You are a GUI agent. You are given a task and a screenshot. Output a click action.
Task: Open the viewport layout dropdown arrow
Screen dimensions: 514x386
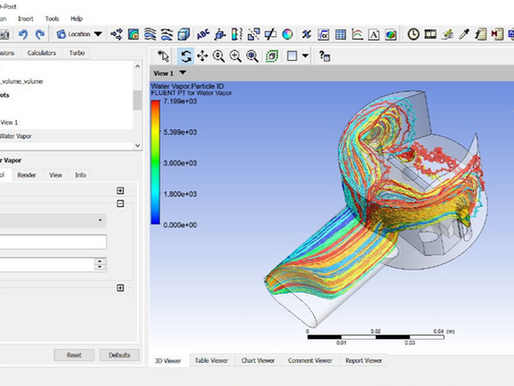[x=305, y=56]
